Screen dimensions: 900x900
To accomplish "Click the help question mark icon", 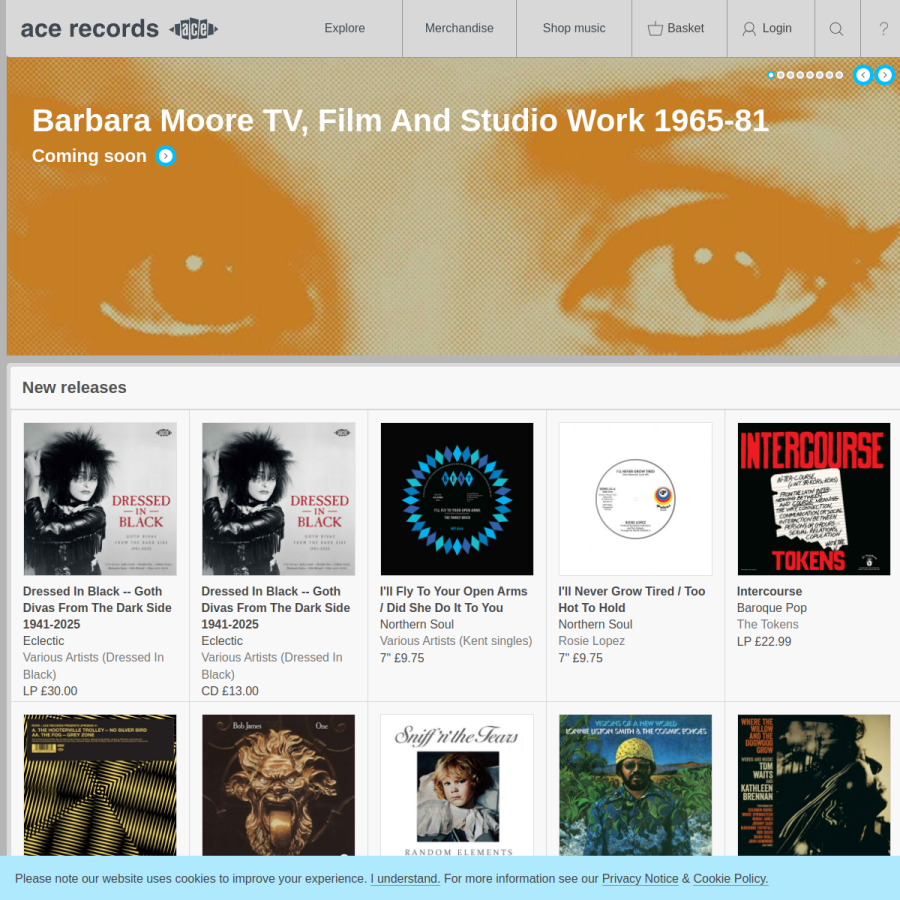I will click(x=884, y=29).
